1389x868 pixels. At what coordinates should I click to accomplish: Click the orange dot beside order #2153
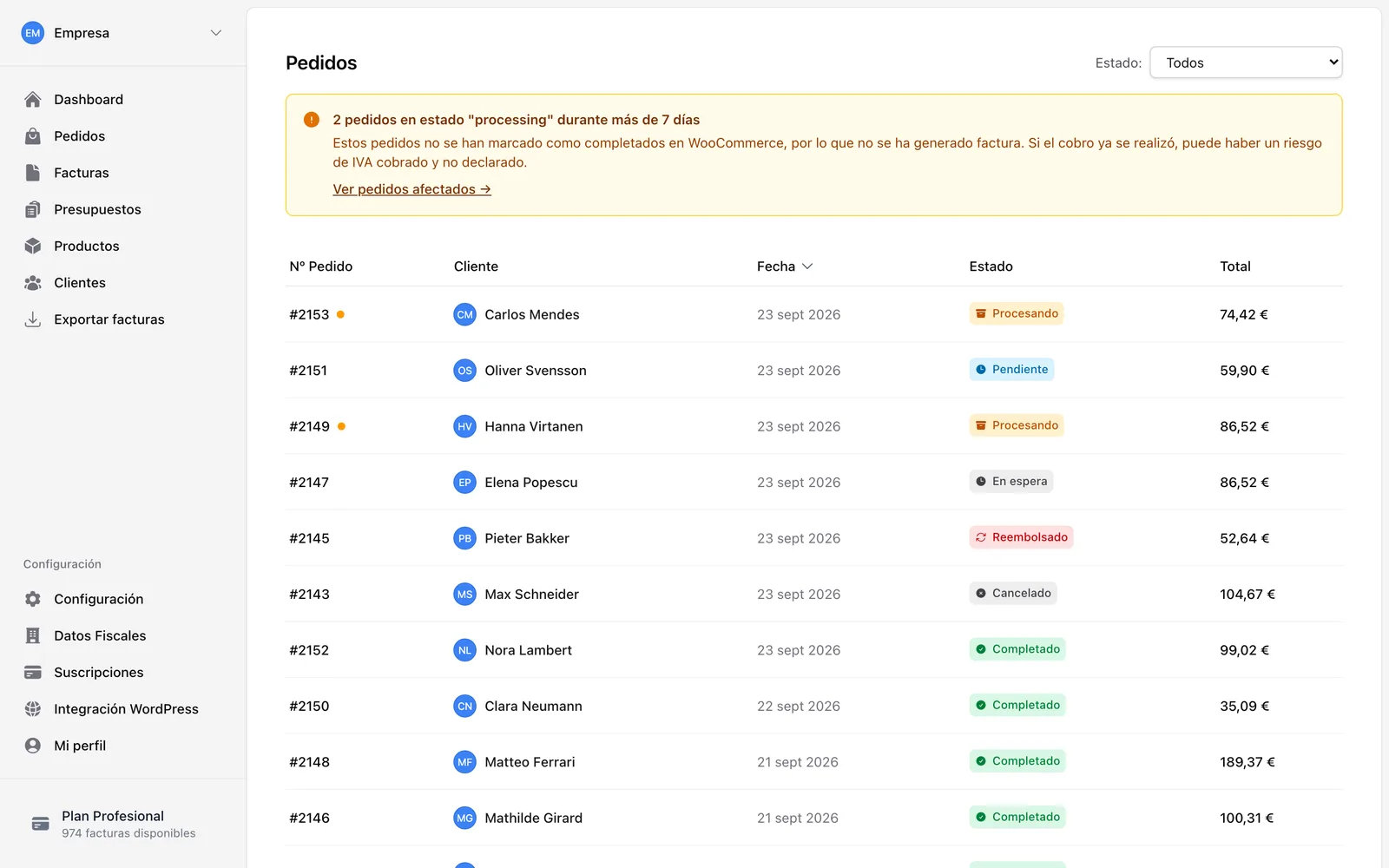340,314
